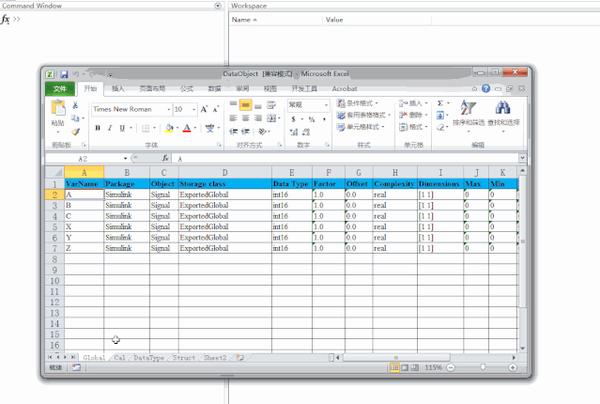
Task: Switch to the Cal sheet tab
Action: [119, 357]
